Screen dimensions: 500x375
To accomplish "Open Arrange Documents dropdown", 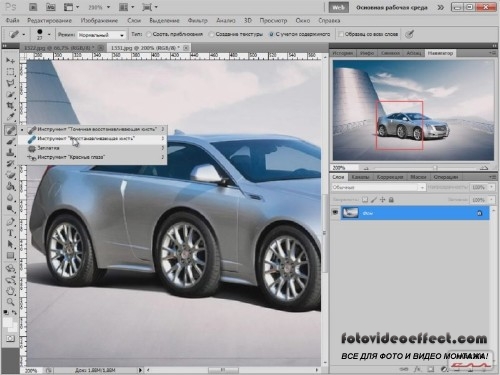I will point(127,7).
